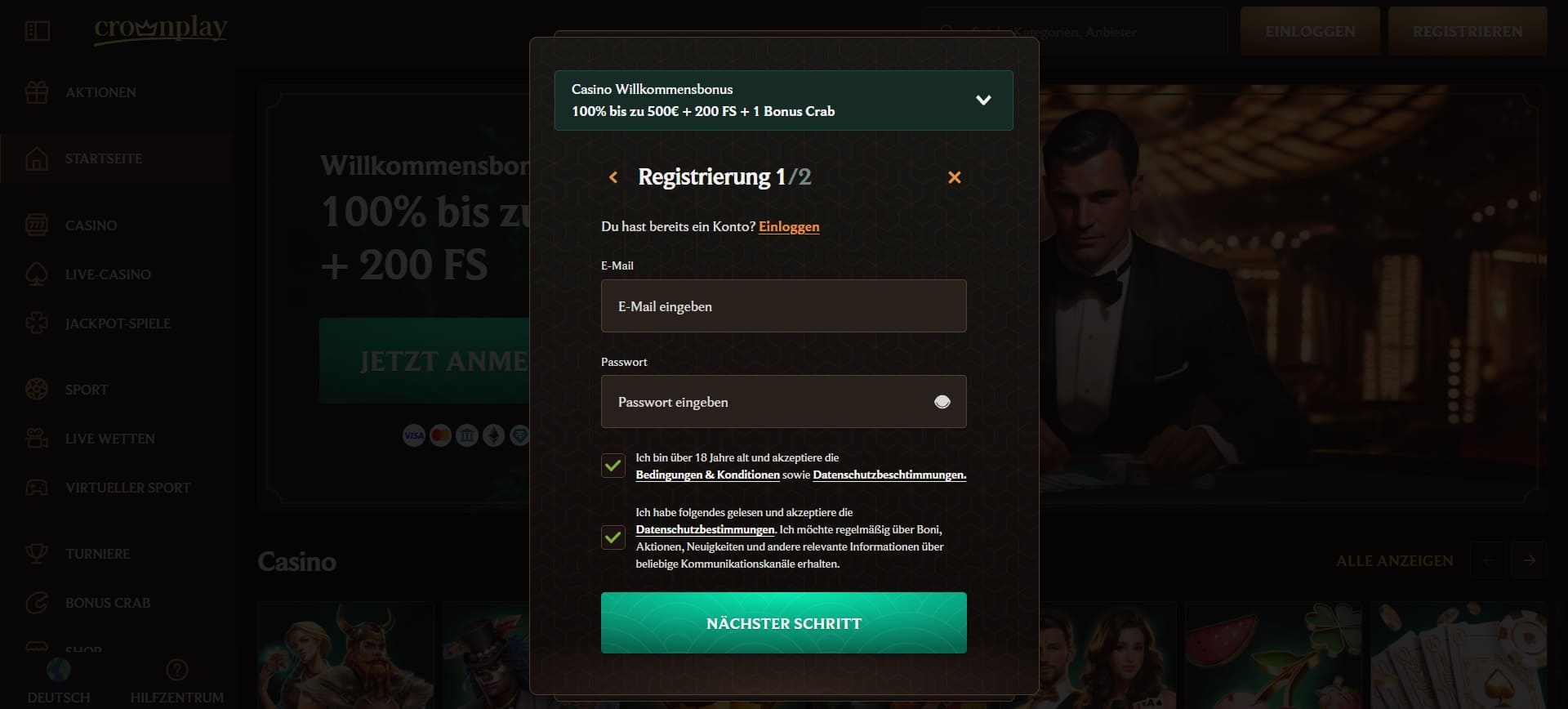
Task: Toggle password visibility eye icon
Action: [942, 402]
